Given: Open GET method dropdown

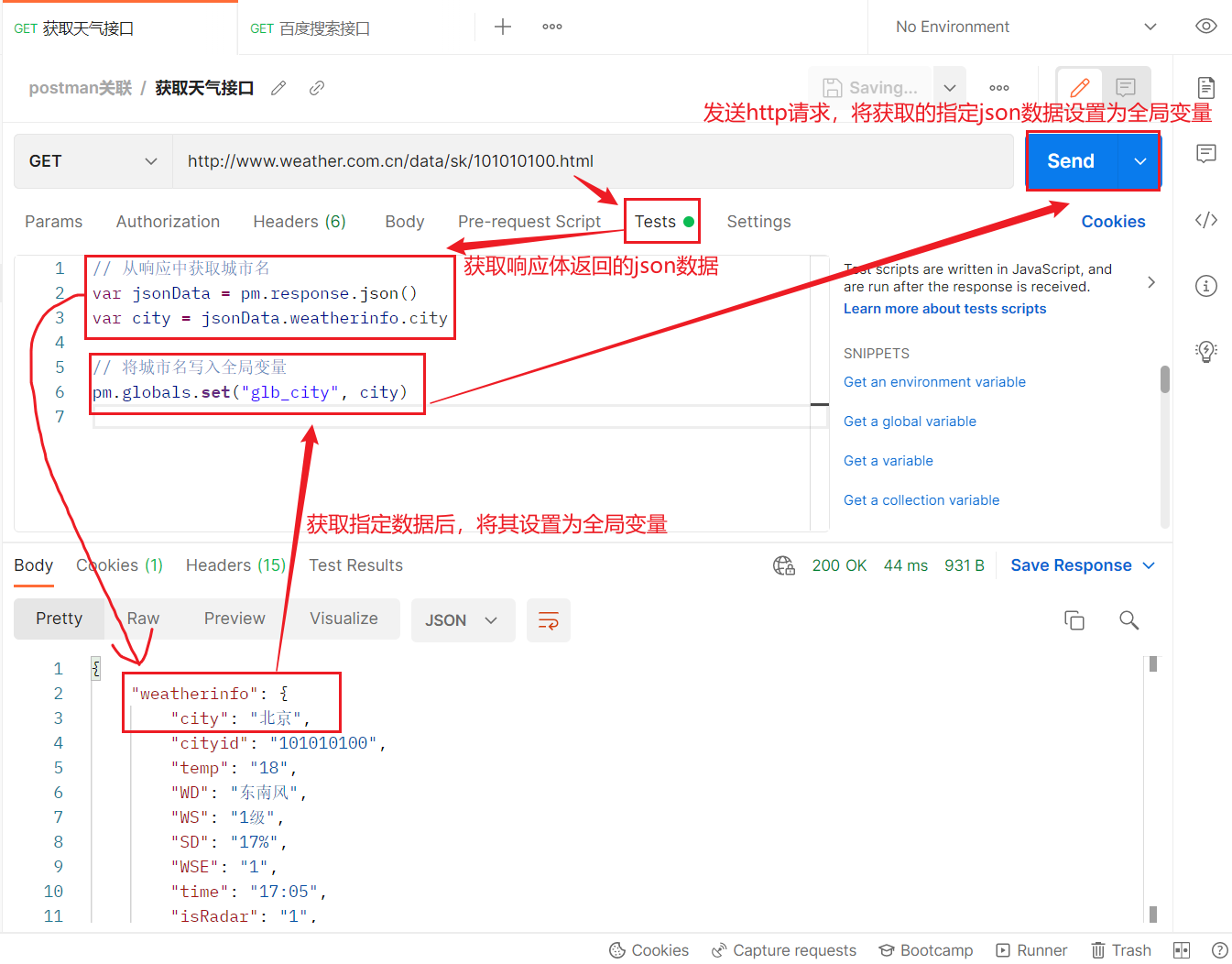Looking at the screenshot, I should pos(93,161).
